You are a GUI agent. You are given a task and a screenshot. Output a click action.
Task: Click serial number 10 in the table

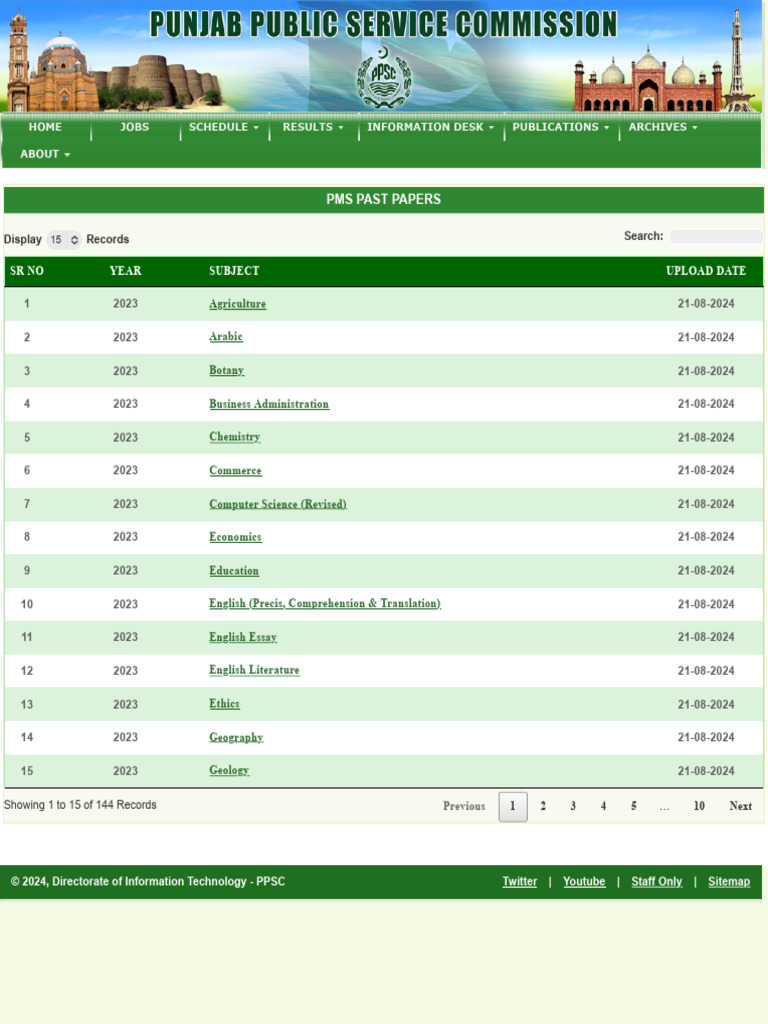coord(27,604)
